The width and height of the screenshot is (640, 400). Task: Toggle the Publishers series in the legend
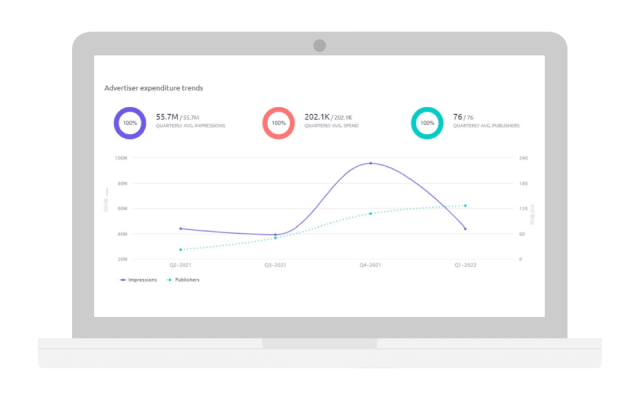tap(183, 279)
